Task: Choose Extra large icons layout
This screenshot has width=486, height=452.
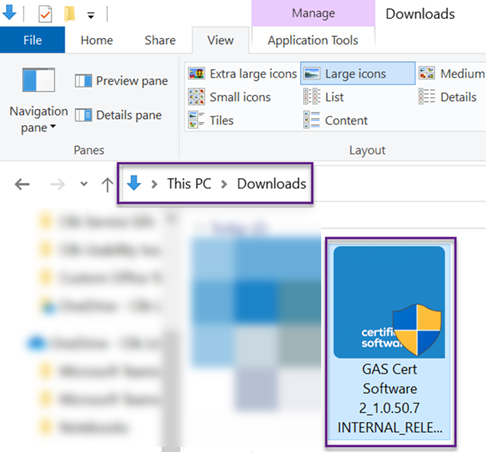Action: click(x=242, y=74)
